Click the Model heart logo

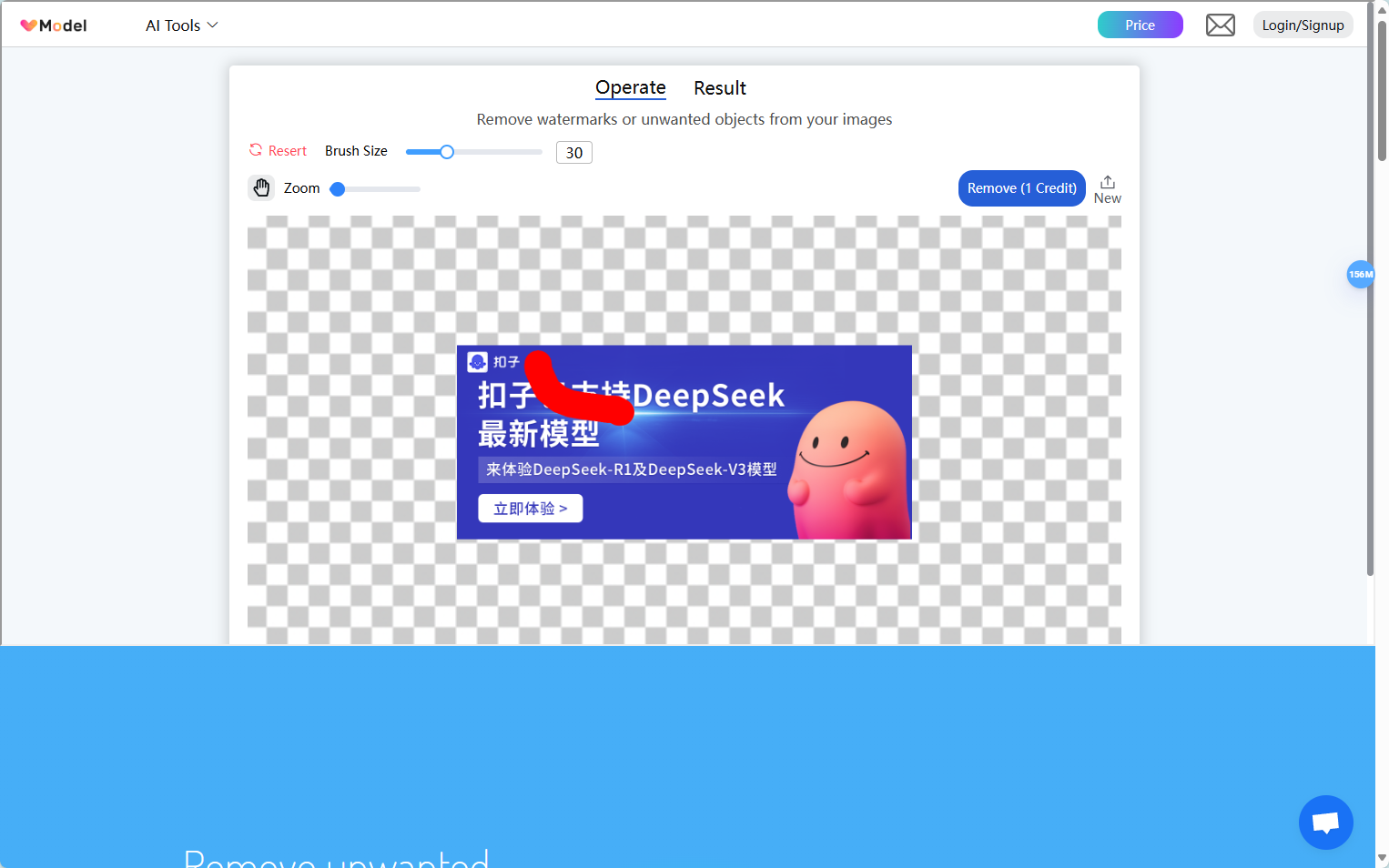[54, 25]
